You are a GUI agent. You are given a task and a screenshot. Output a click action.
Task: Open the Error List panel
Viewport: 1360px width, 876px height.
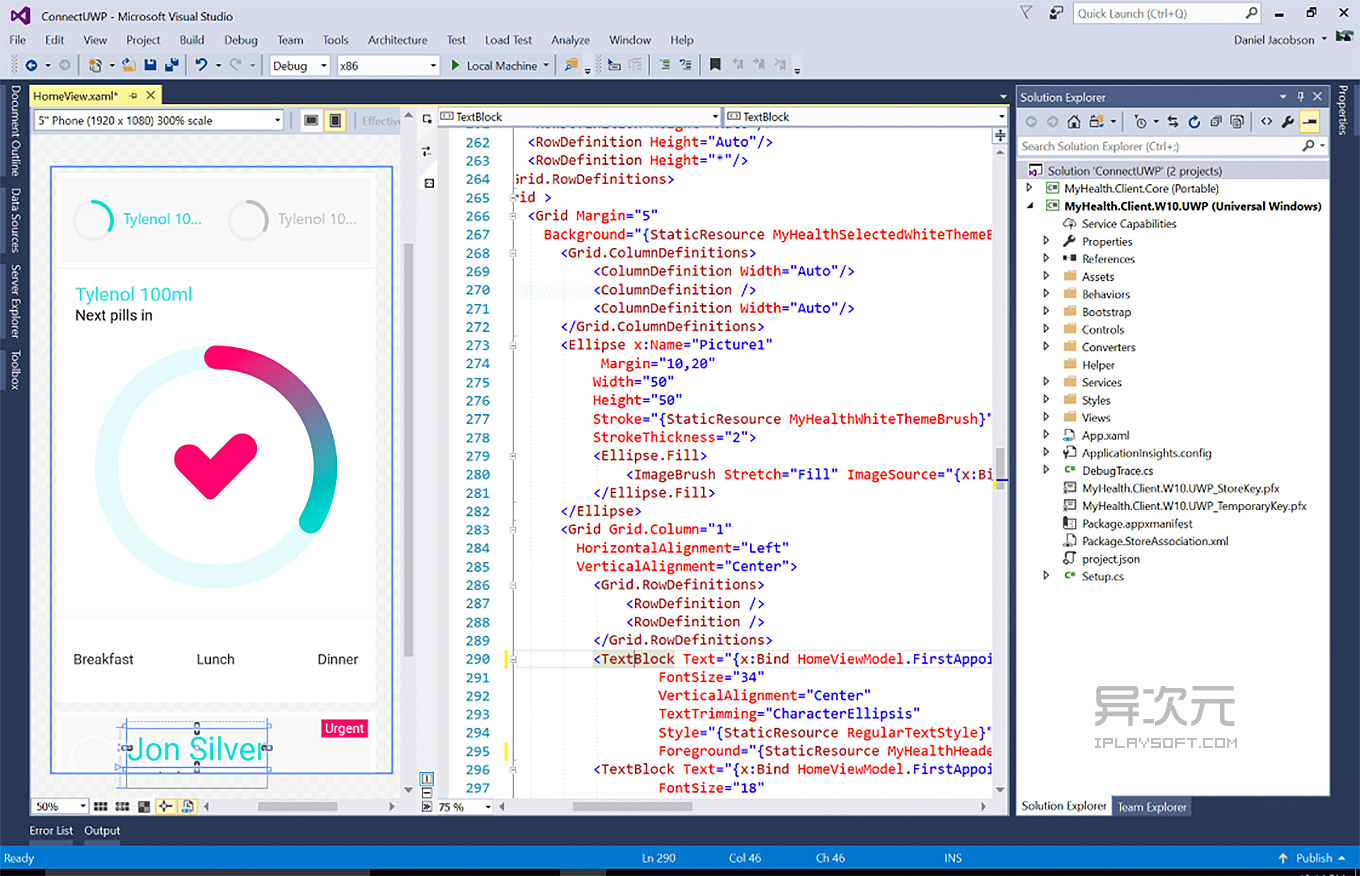[x=50, y=830]
